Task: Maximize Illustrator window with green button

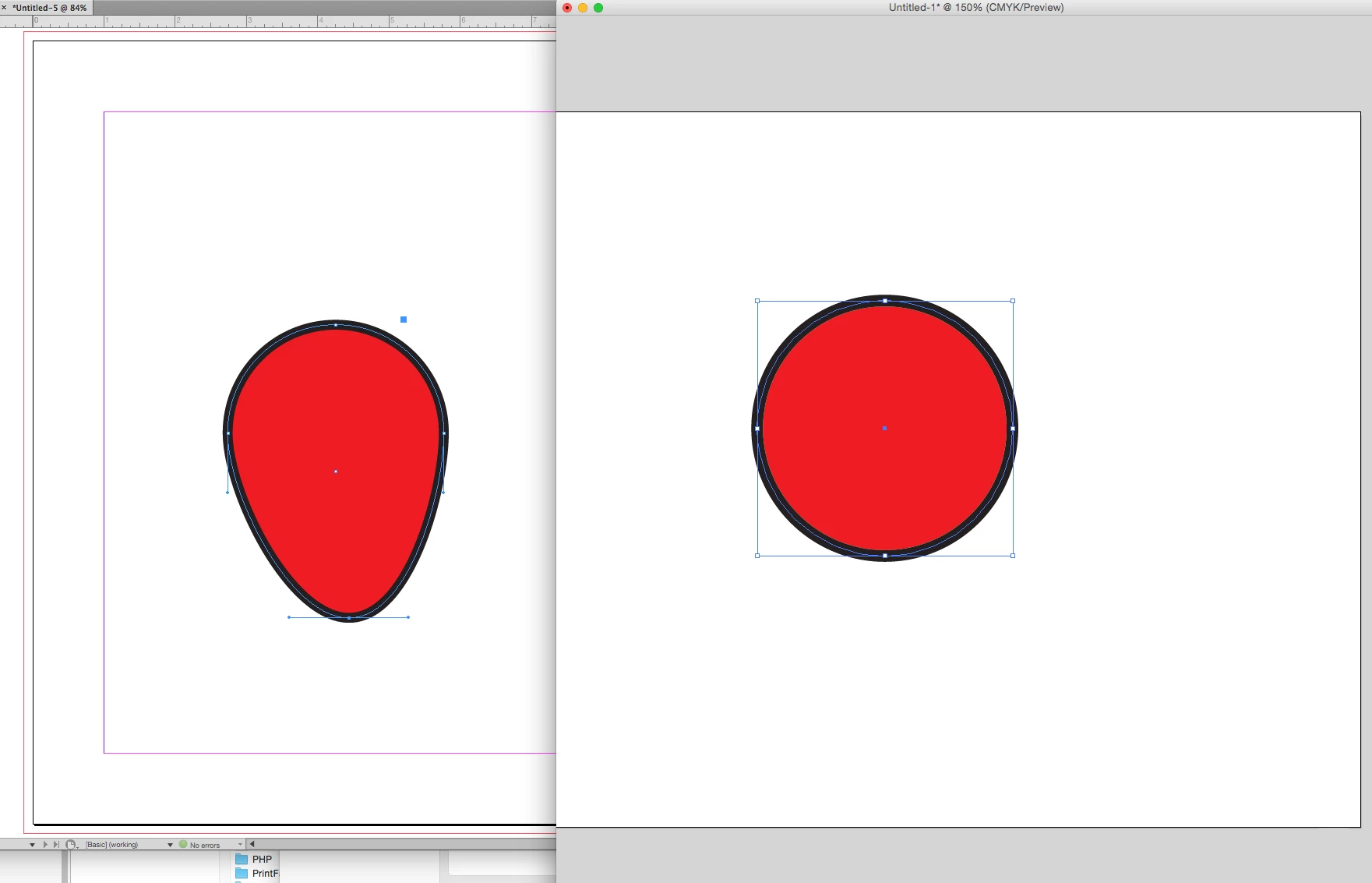Action: click(x=598, y=8)
